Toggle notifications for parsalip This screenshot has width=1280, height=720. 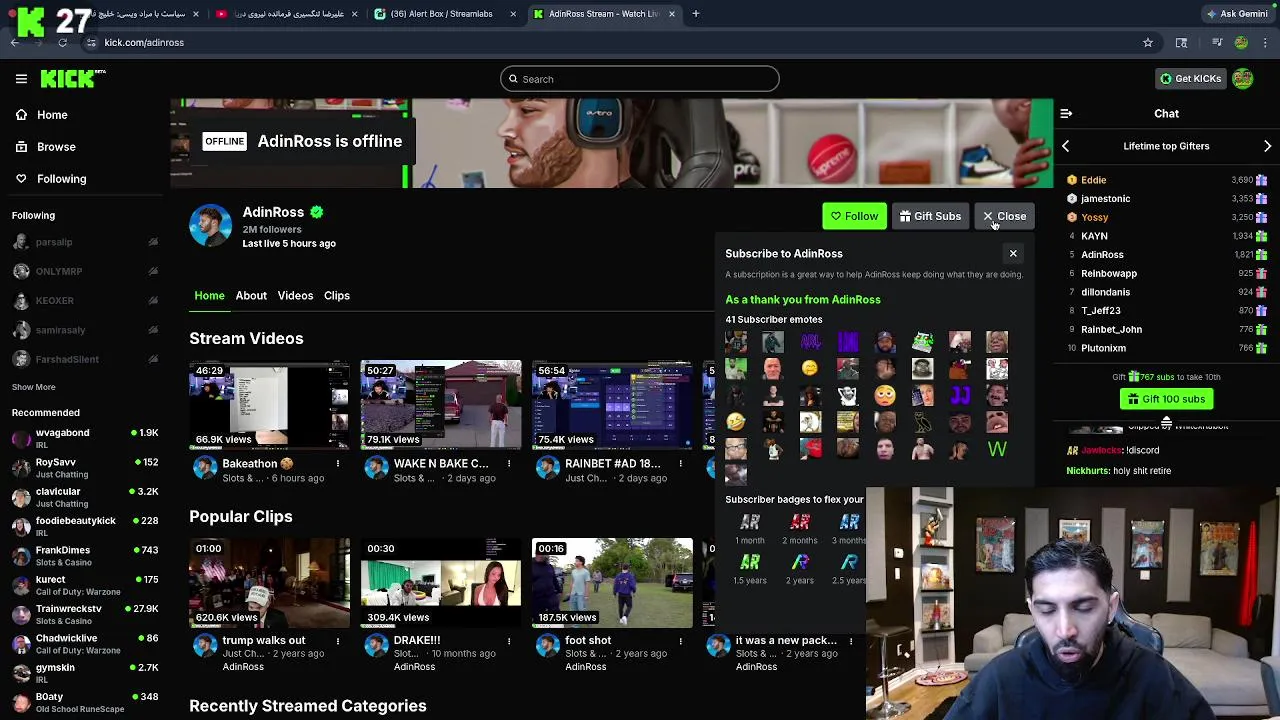(x=153, y=242)
